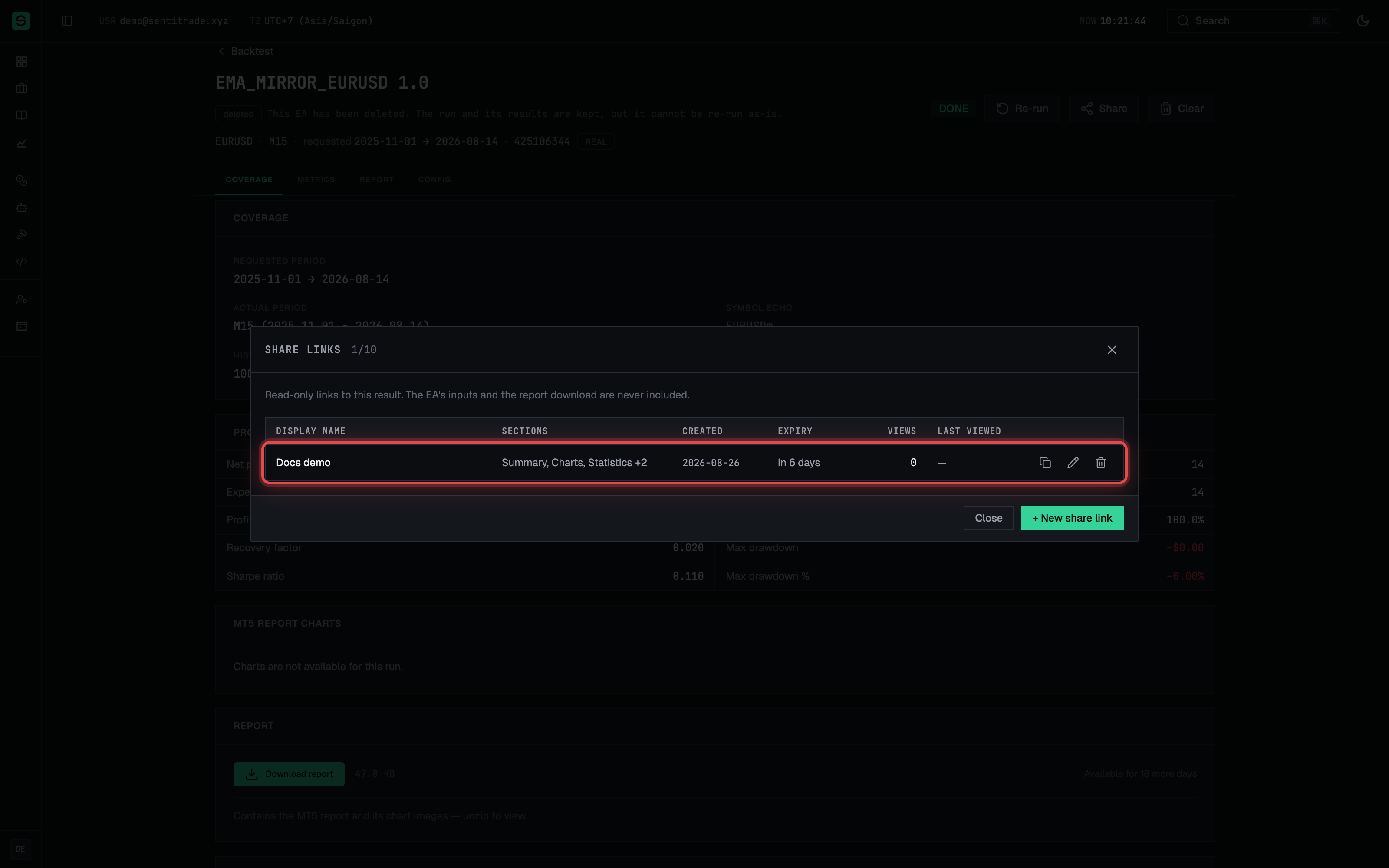Image resolution: width=1389 pixels, height=868 pixels.
Task: Click the CREATED column header
Action: coord(702,431)
